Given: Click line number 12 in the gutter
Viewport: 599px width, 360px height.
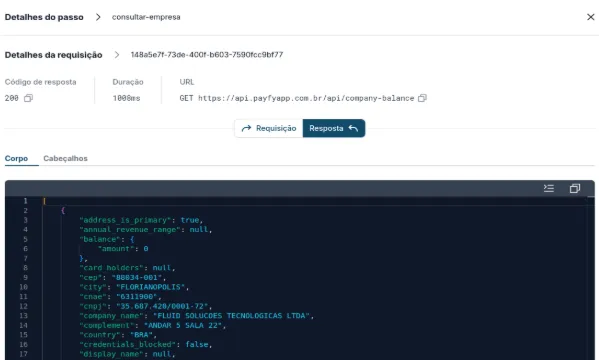Looking at the screenshot, I should coord(23,306).
